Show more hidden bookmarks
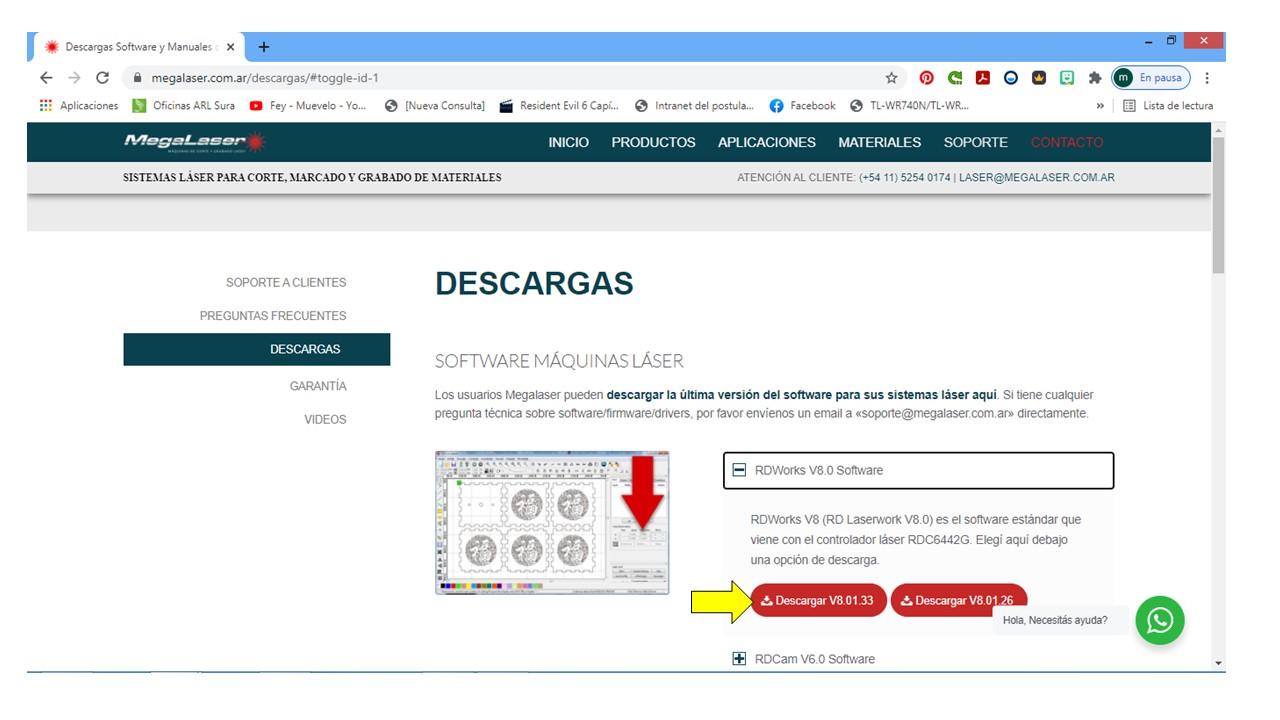This screenshot has height=720, width=1280. coord(1100,106)
